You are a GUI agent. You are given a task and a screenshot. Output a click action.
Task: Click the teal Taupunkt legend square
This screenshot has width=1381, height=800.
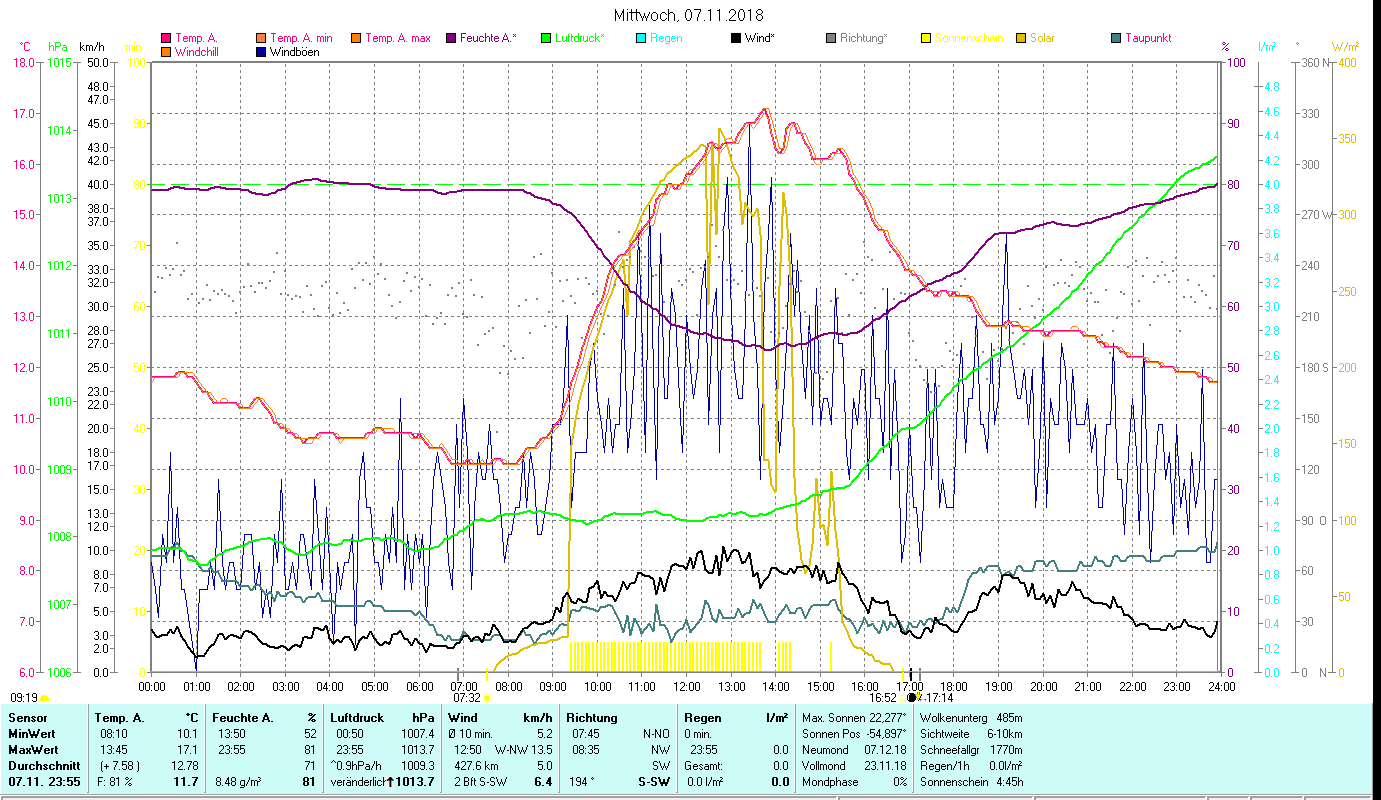pyautogui.click(x=1116, y=39)
